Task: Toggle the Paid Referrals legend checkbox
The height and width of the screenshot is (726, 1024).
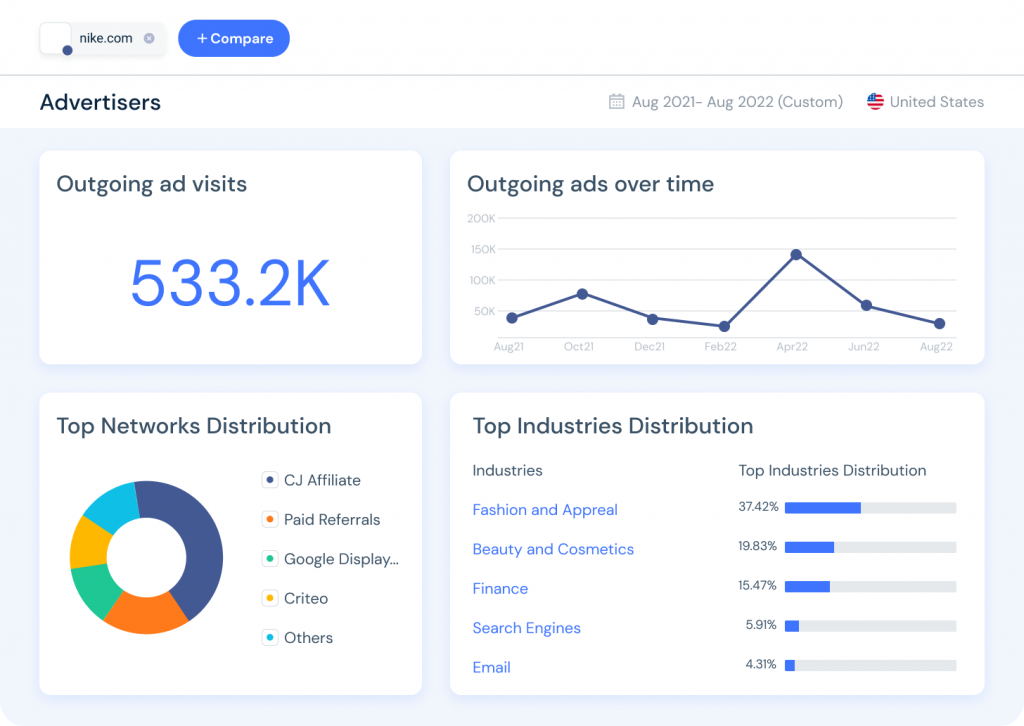Action: coord(269,520)
